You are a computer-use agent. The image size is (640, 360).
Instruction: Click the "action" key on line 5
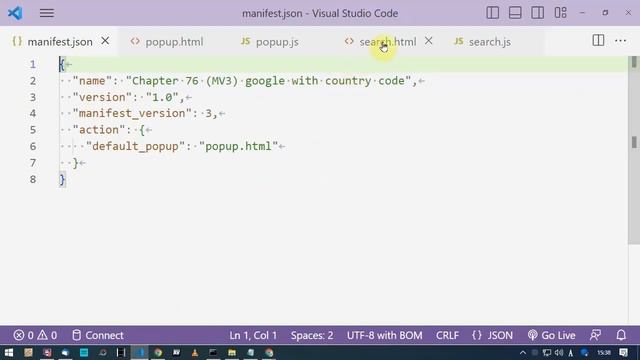pos(99,130)
